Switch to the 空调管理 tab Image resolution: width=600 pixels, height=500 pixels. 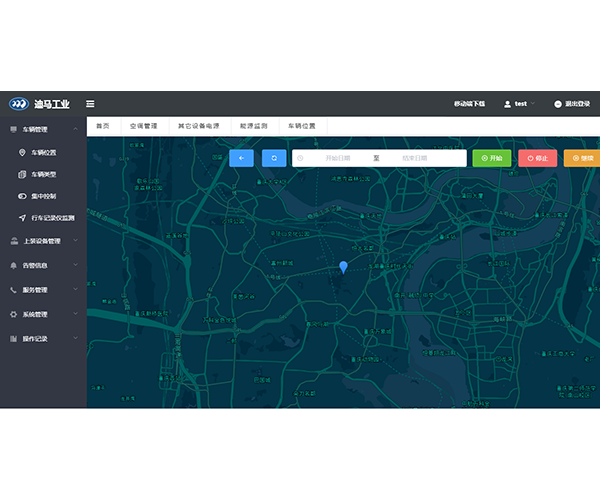click(x=143, y=127)
